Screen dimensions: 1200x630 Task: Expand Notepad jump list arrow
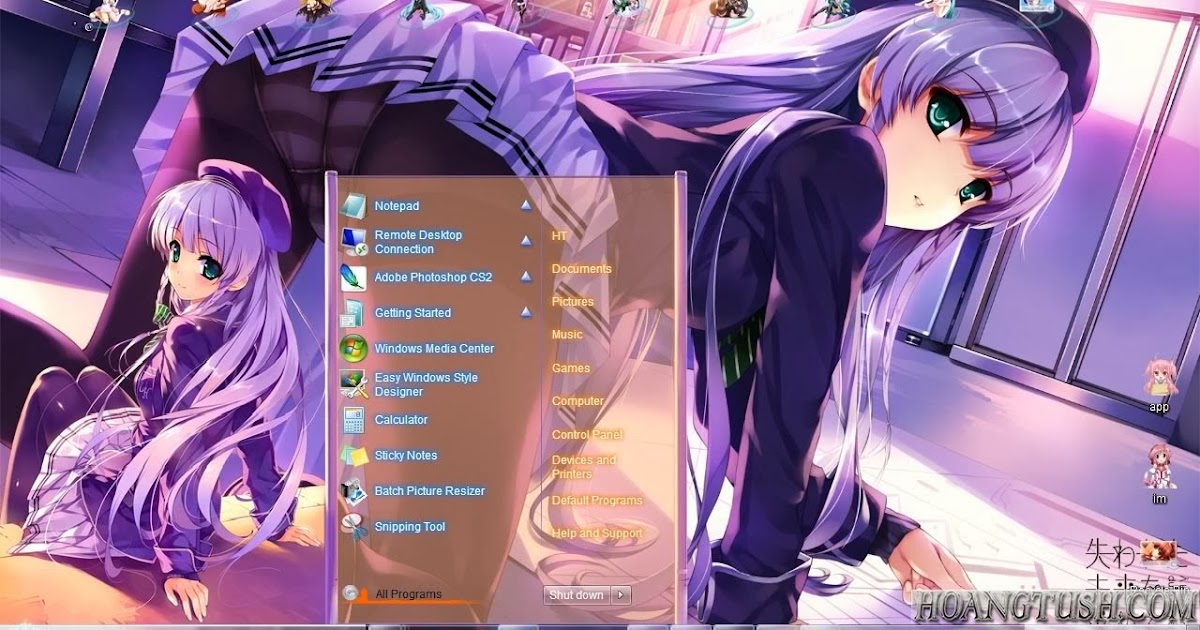[526, 206]
